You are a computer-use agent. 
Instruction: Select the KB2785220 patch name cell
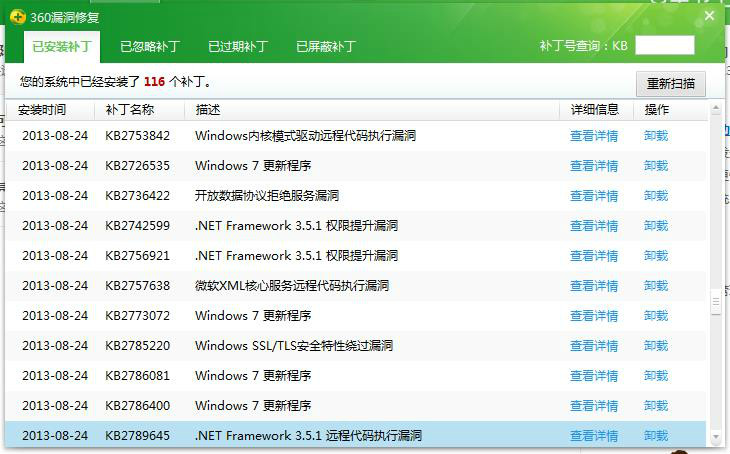[x=137, y=346]
